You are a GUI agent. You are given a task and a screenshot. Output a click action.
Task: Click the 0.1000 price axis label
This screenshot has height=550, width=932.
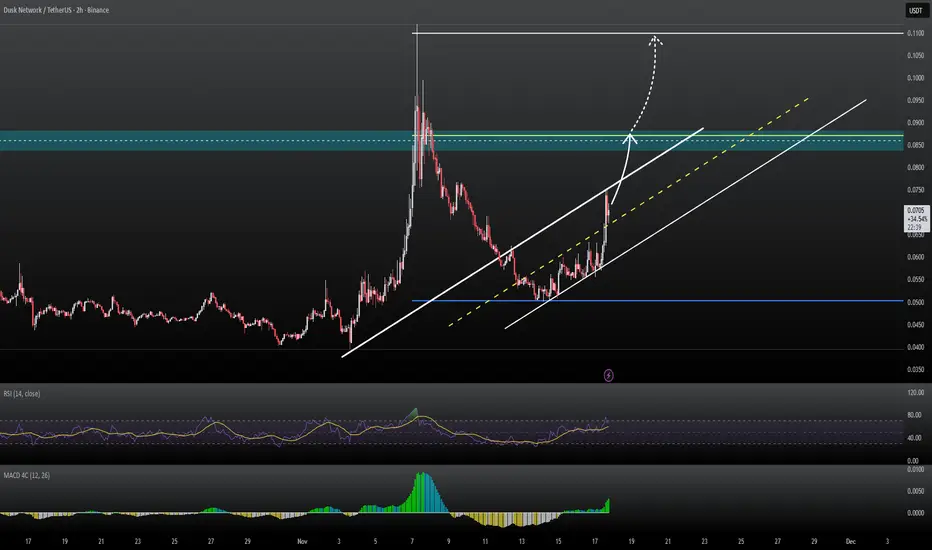click(915, 78)
